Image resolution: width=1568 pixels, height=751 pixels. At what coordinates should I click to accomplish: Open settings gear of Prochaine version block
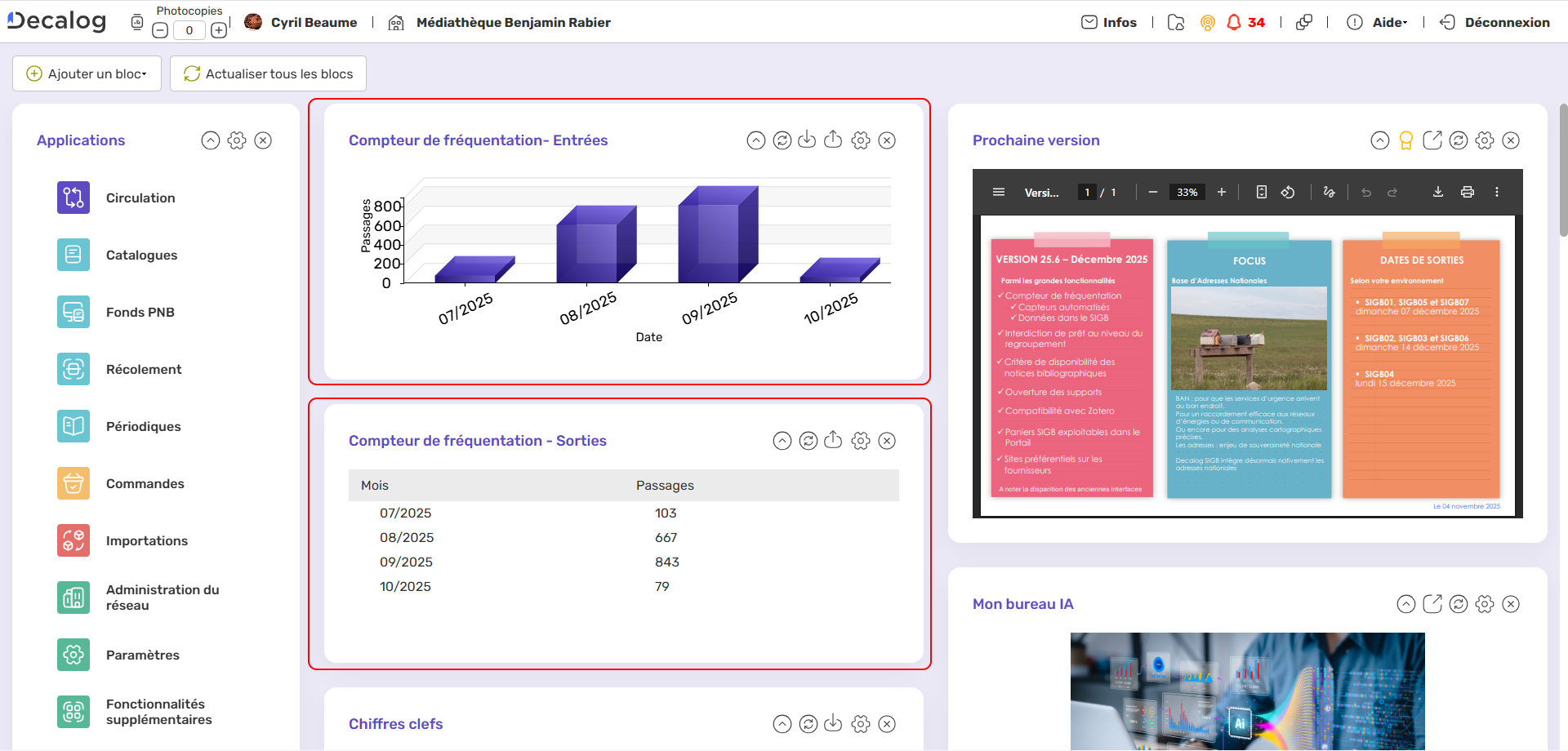pos(1484,140)
